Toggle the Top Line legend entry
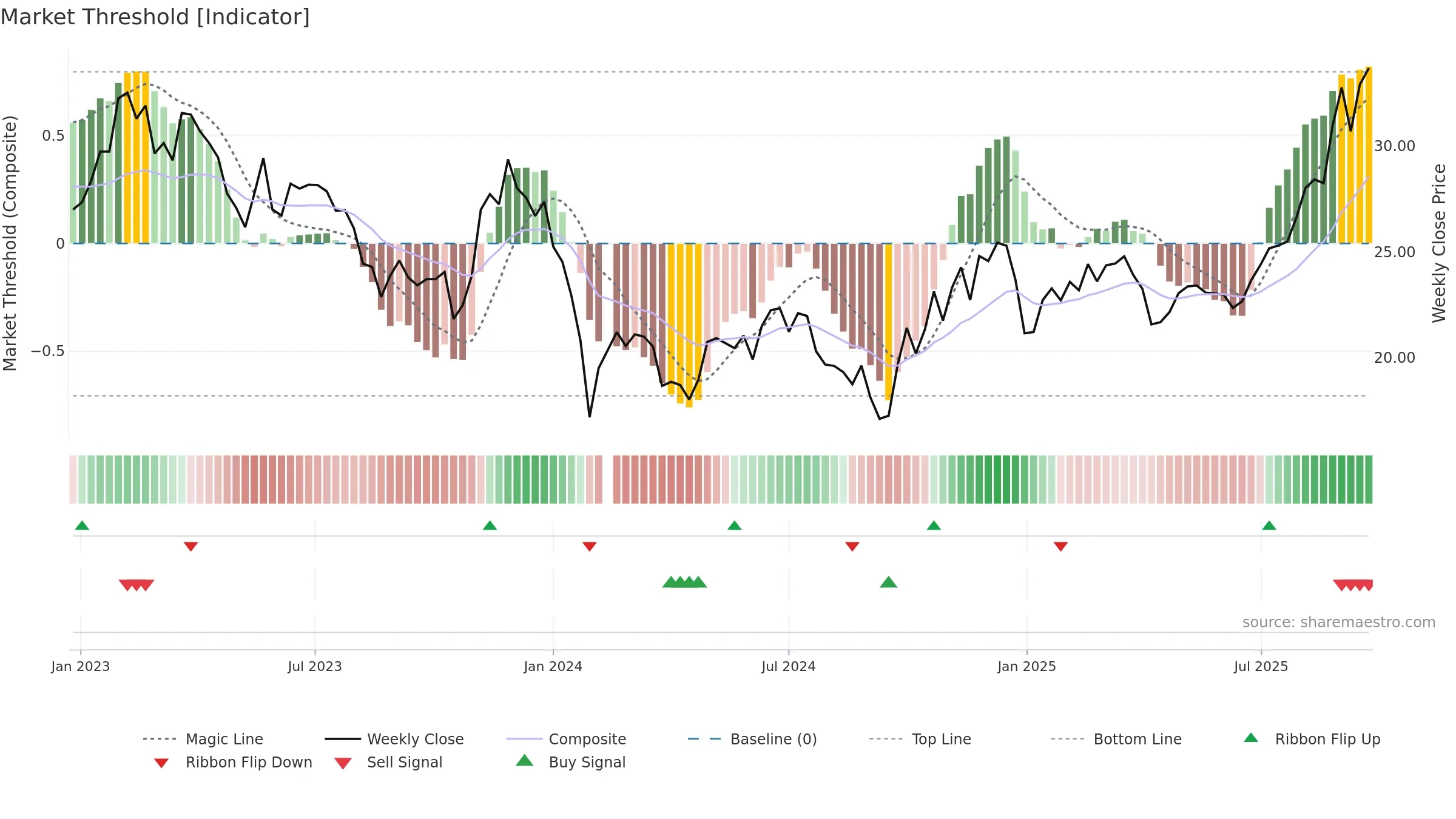This screenshot has height=819, width=1456. pyautogui.click(x=920, y=739)
